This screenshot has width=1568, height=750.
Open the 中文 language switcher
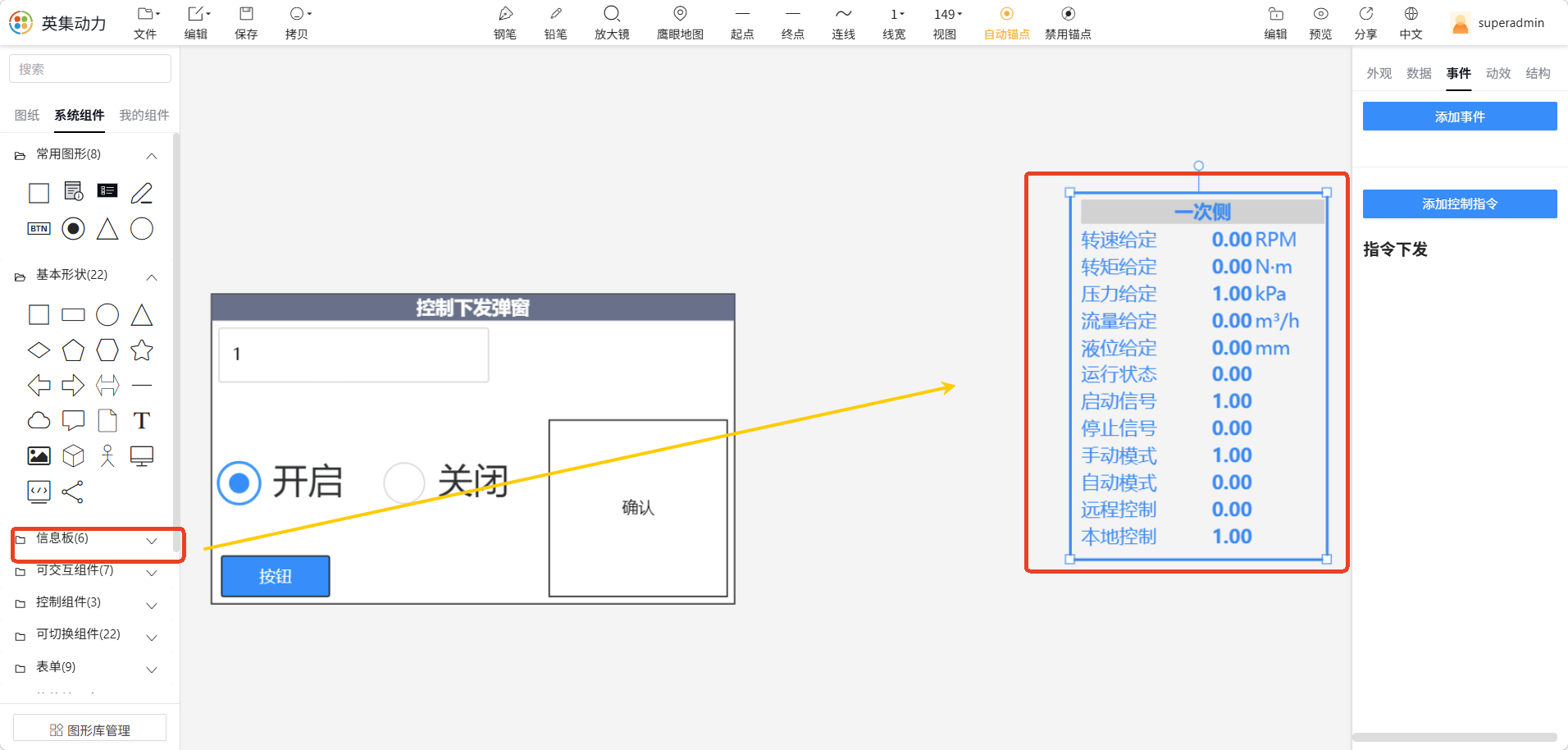[1411, 22]
